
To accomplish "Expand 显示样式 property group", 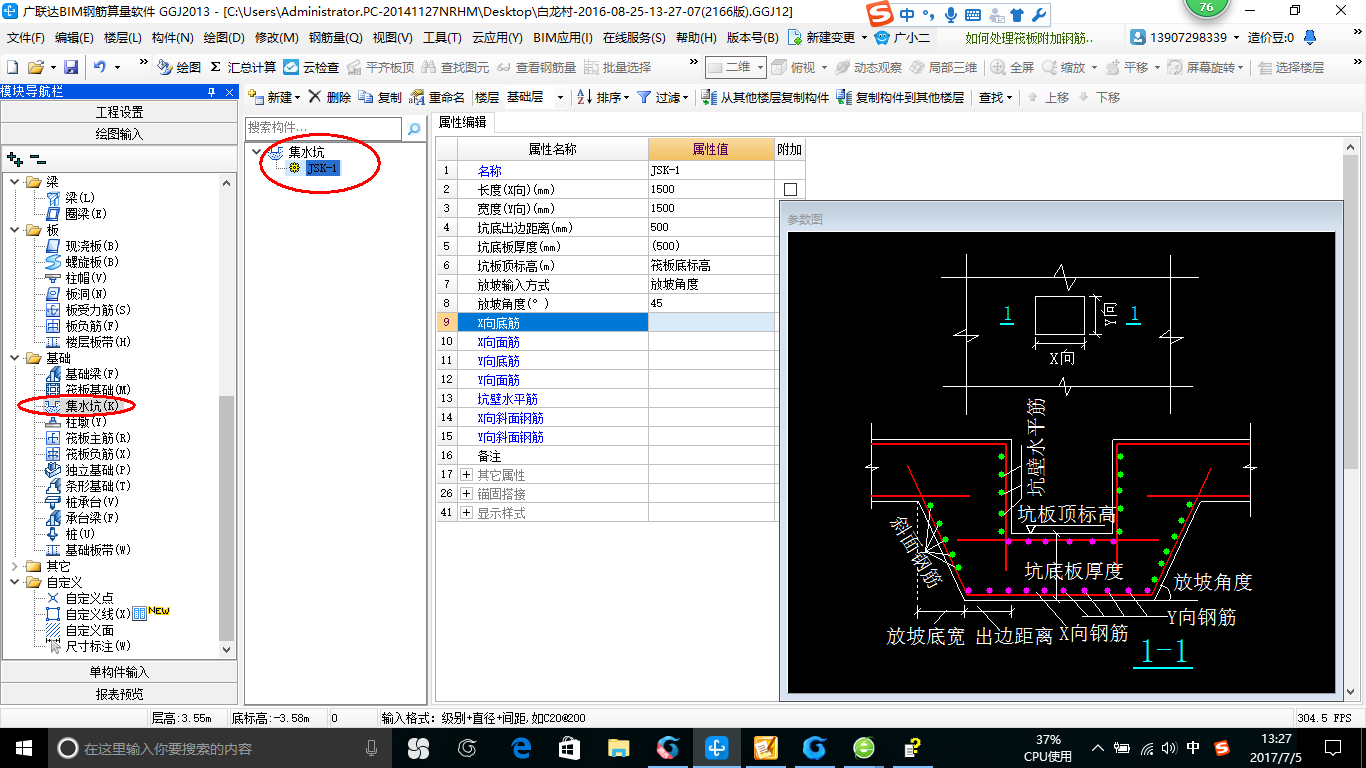I will [466, 513].
